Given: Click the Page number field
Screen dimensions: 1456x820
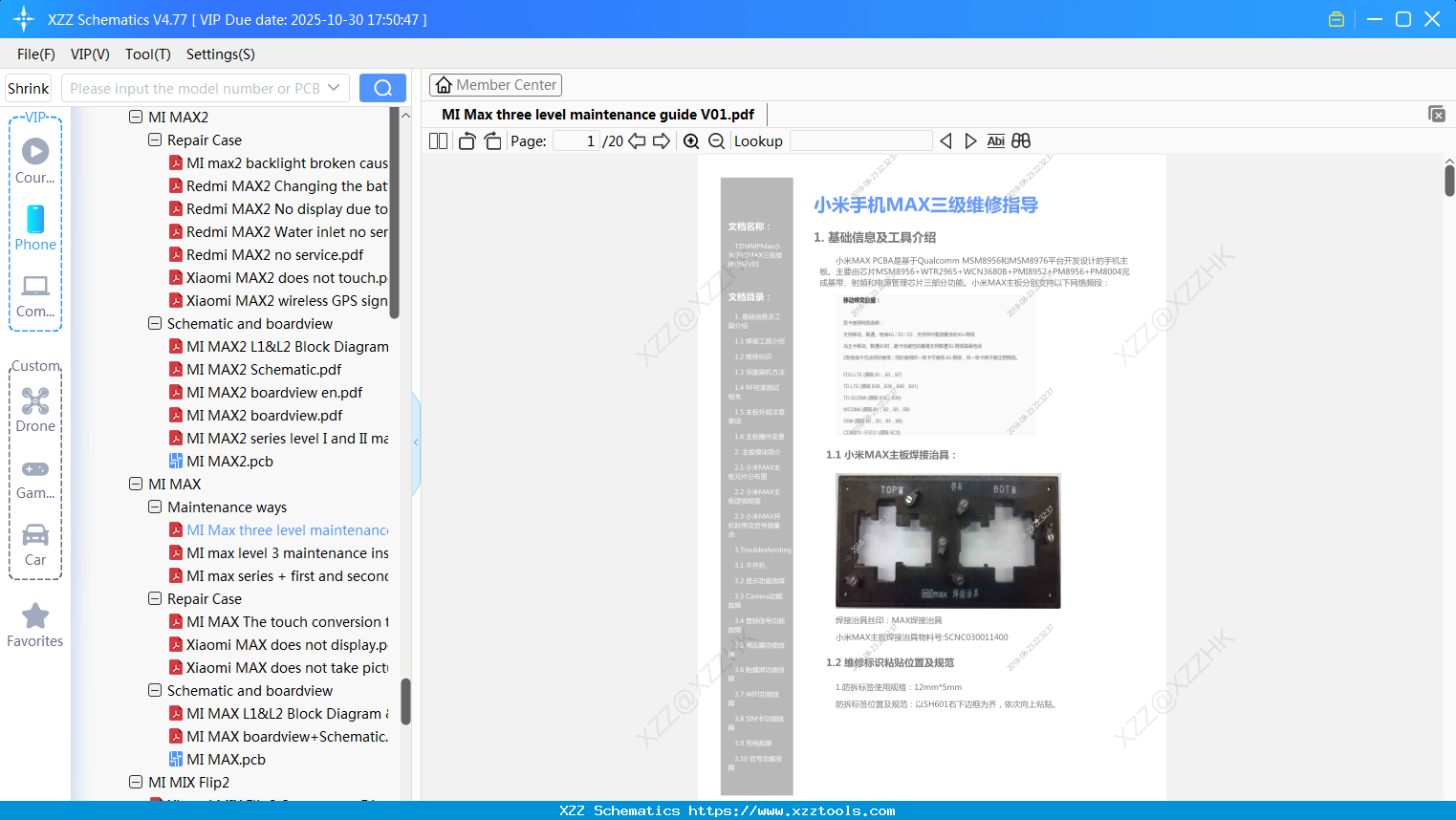Looking at the screenshot, I should click(x=576, y=141).
